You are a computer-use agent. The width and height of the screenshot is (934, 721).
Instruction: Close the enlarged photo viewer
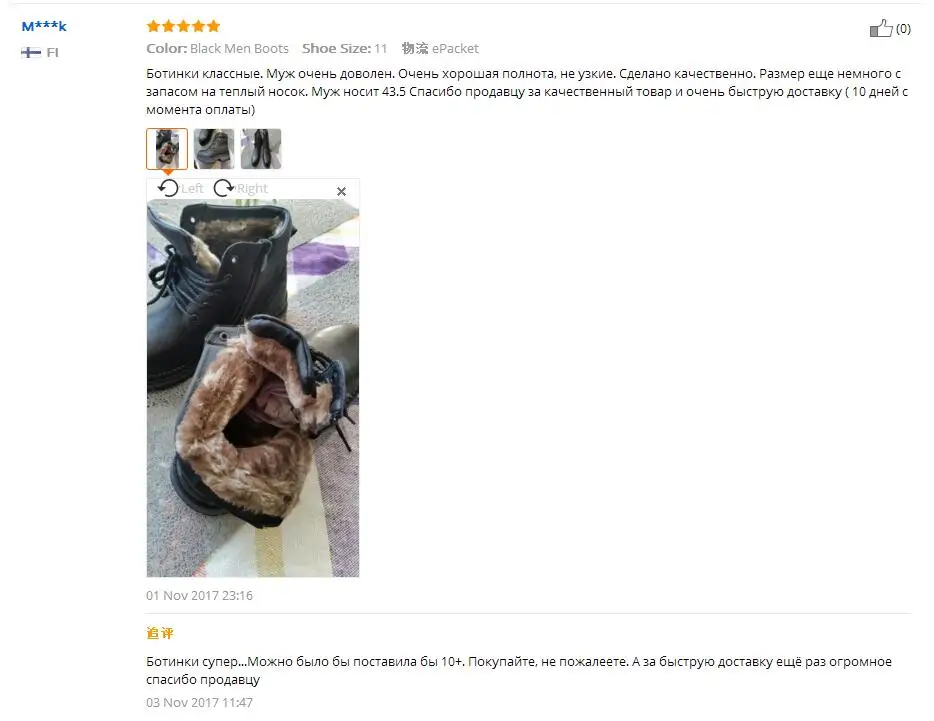[x=341, y=191]
